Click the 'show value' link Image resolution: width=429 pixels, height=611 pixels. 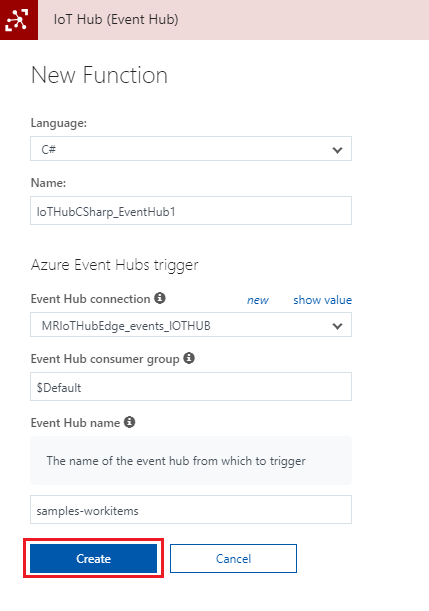323,300
